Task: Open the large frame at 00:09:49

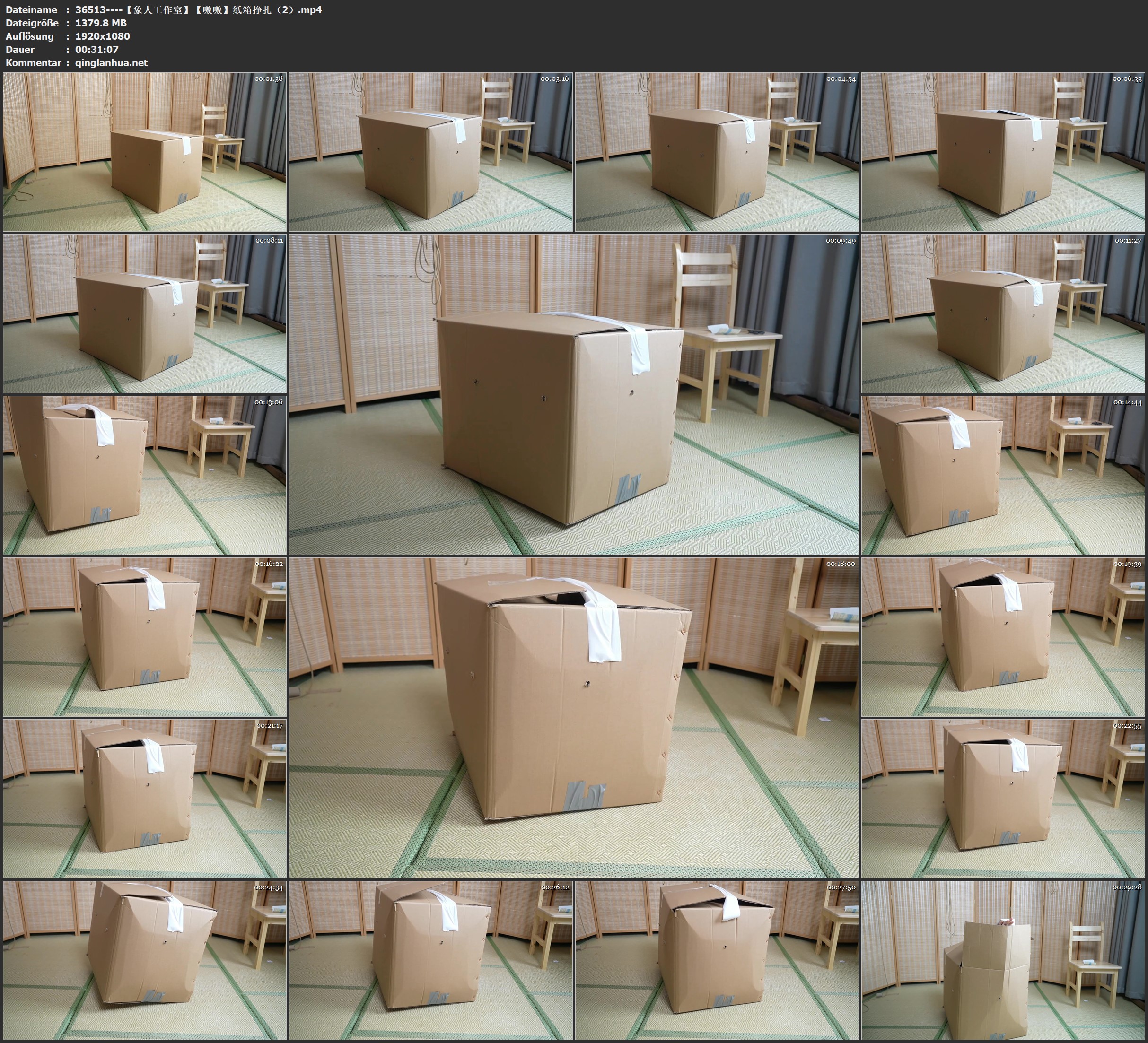Action: [x=573, y=394]
